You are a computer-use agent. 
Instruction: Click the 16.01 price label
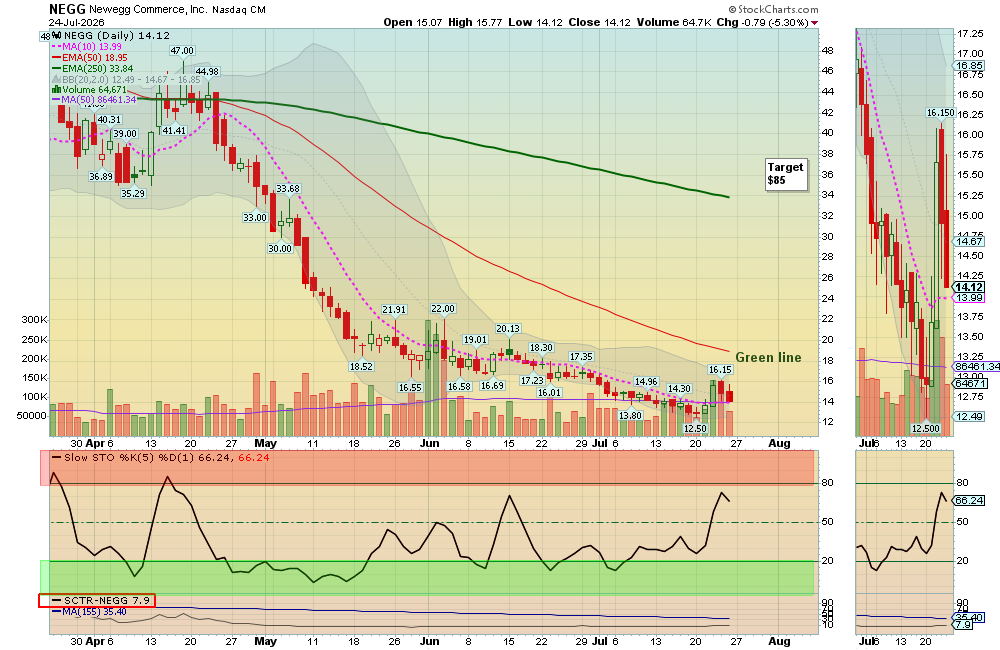pyautogui.click(x=548, y=392)
